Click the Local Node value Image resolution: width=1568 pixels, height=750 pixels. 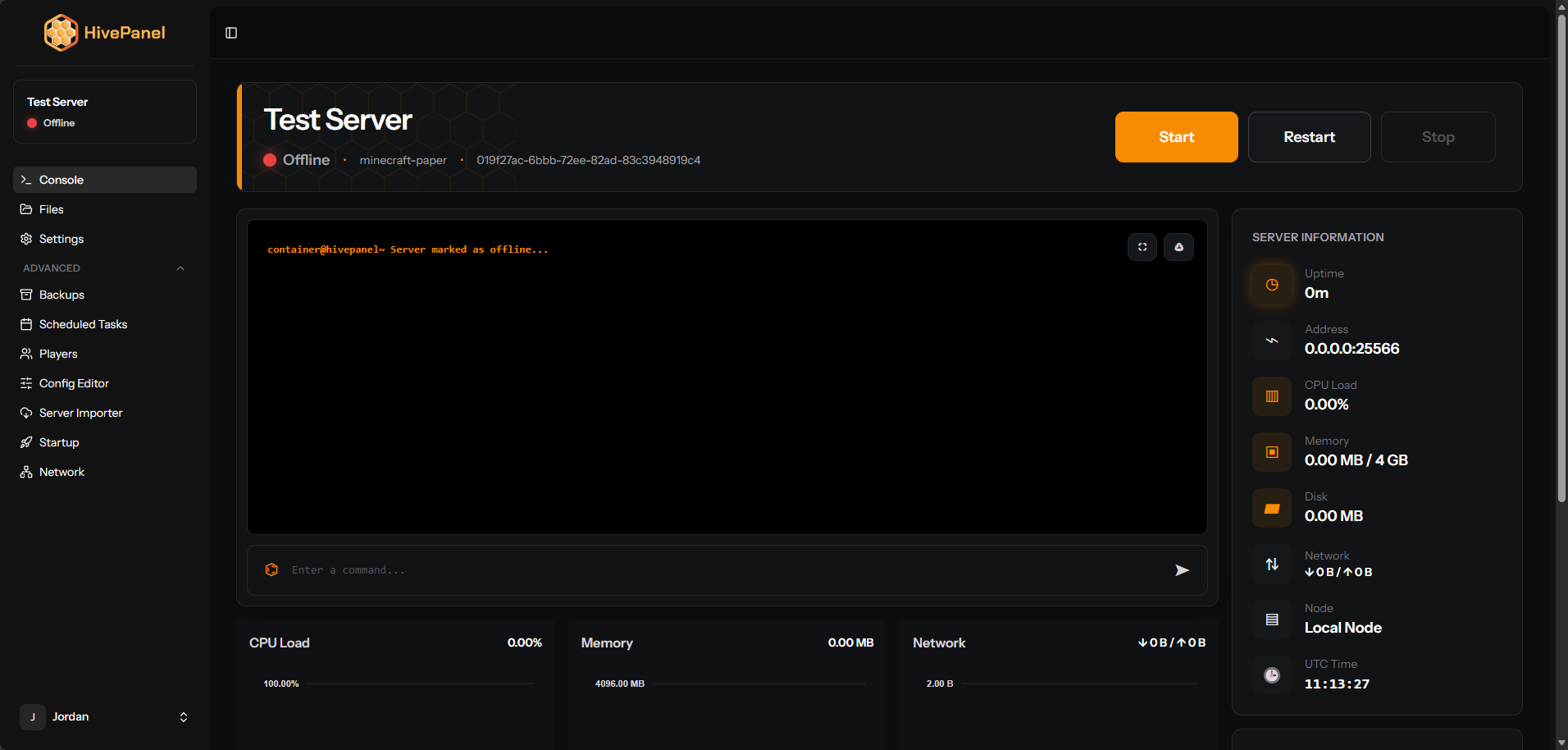click(x=1343, y=628)
